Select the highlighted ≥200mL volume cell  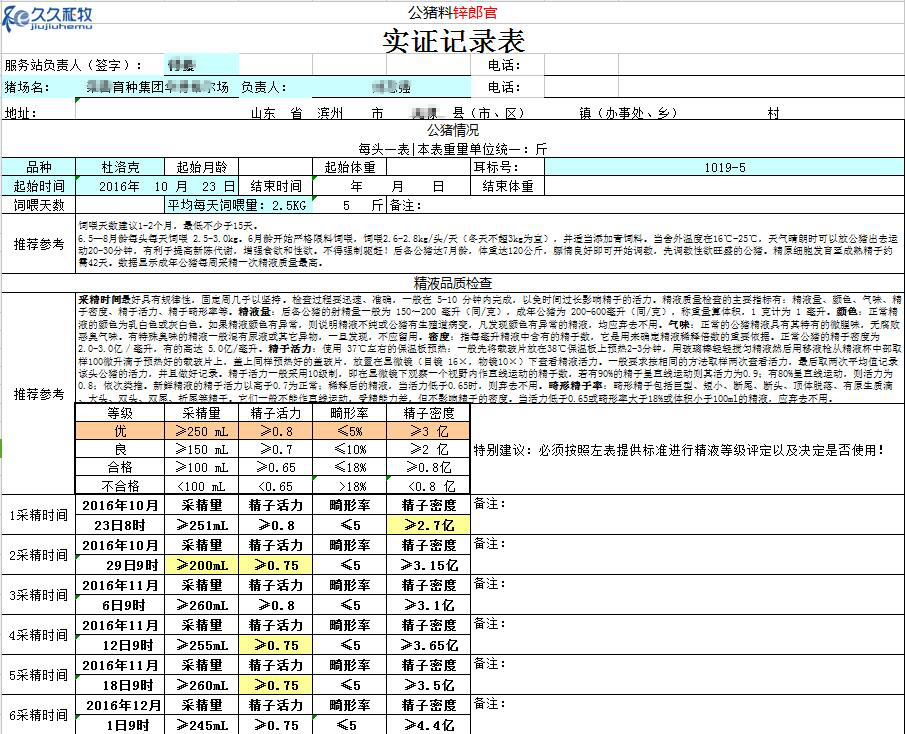click(x=201, y=565)
